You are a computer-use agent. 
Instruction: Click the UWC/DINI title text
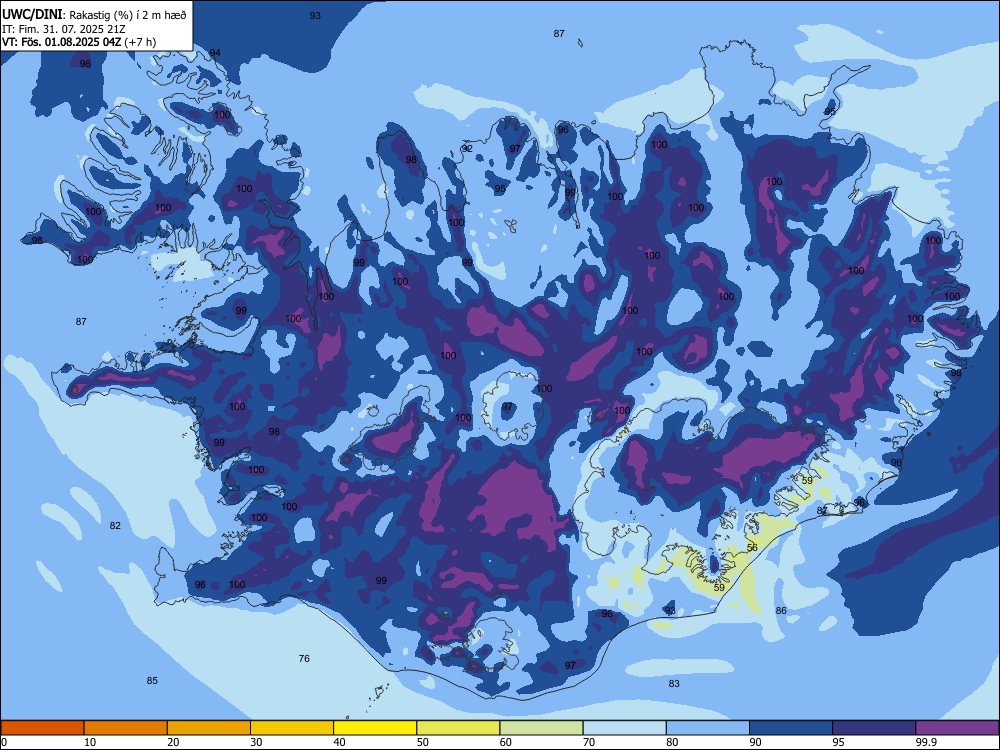coord(33,14)
